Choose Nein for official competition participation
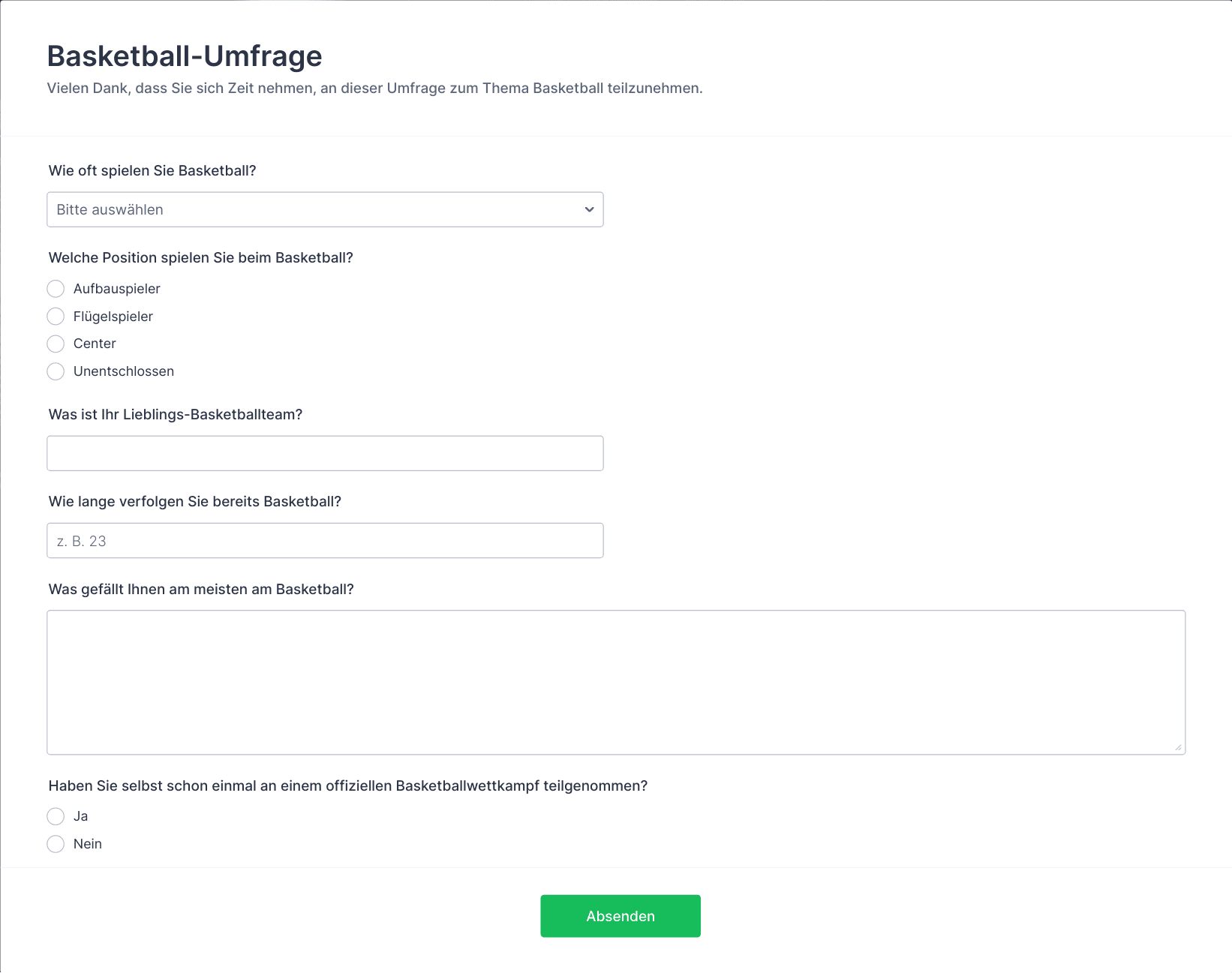 click(x=56, y=844)
